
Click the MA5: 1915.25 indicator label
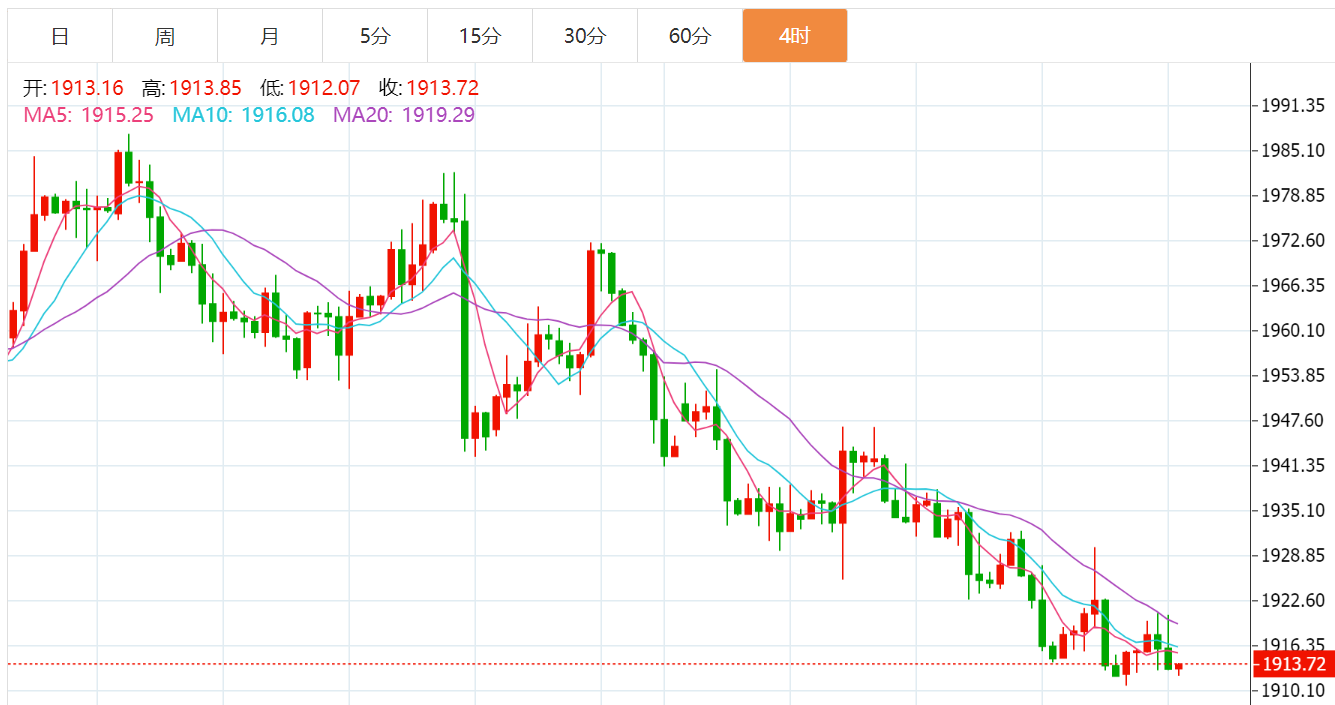[89, 115]
